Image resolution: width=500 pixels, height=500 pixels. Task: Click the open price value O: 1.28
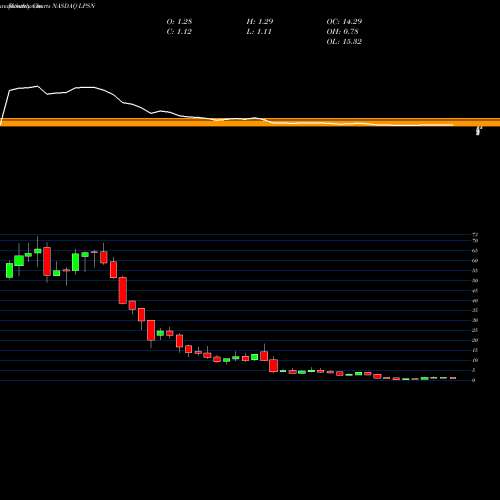[179, 21]
